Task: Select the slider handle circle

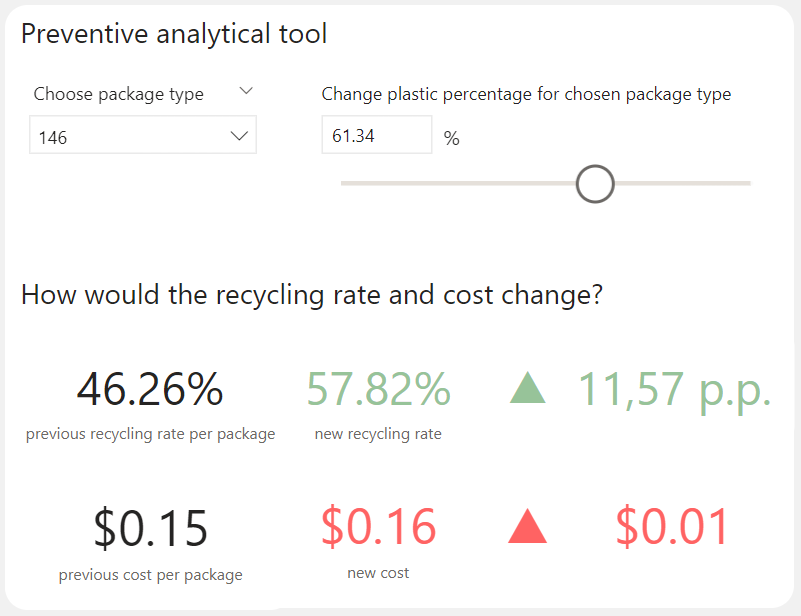Action: (x=595, y=184)
